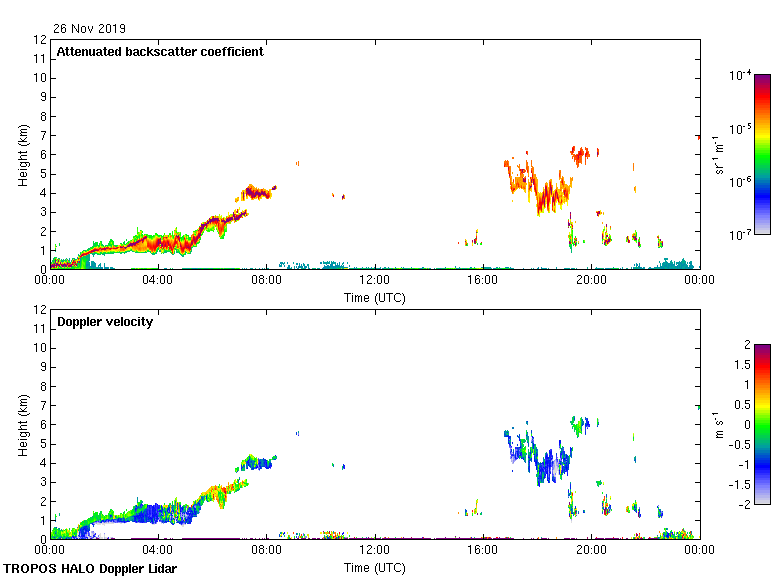Click the 16:00 tick label on Doppler plot
This screenshot has height=580, width=780.
pos(482,551)
